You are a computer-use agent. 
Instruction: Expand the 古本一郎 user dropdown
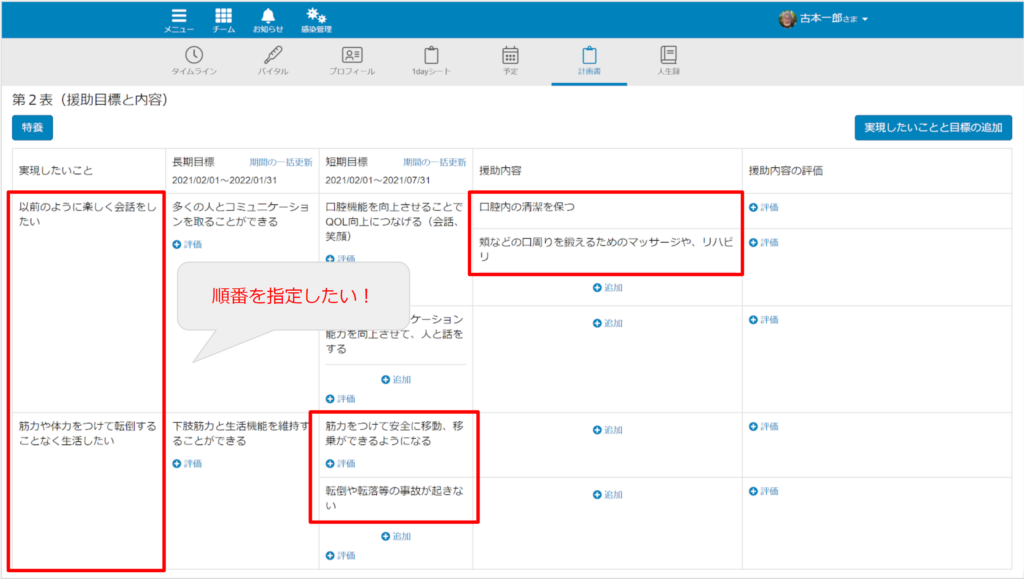825,19
